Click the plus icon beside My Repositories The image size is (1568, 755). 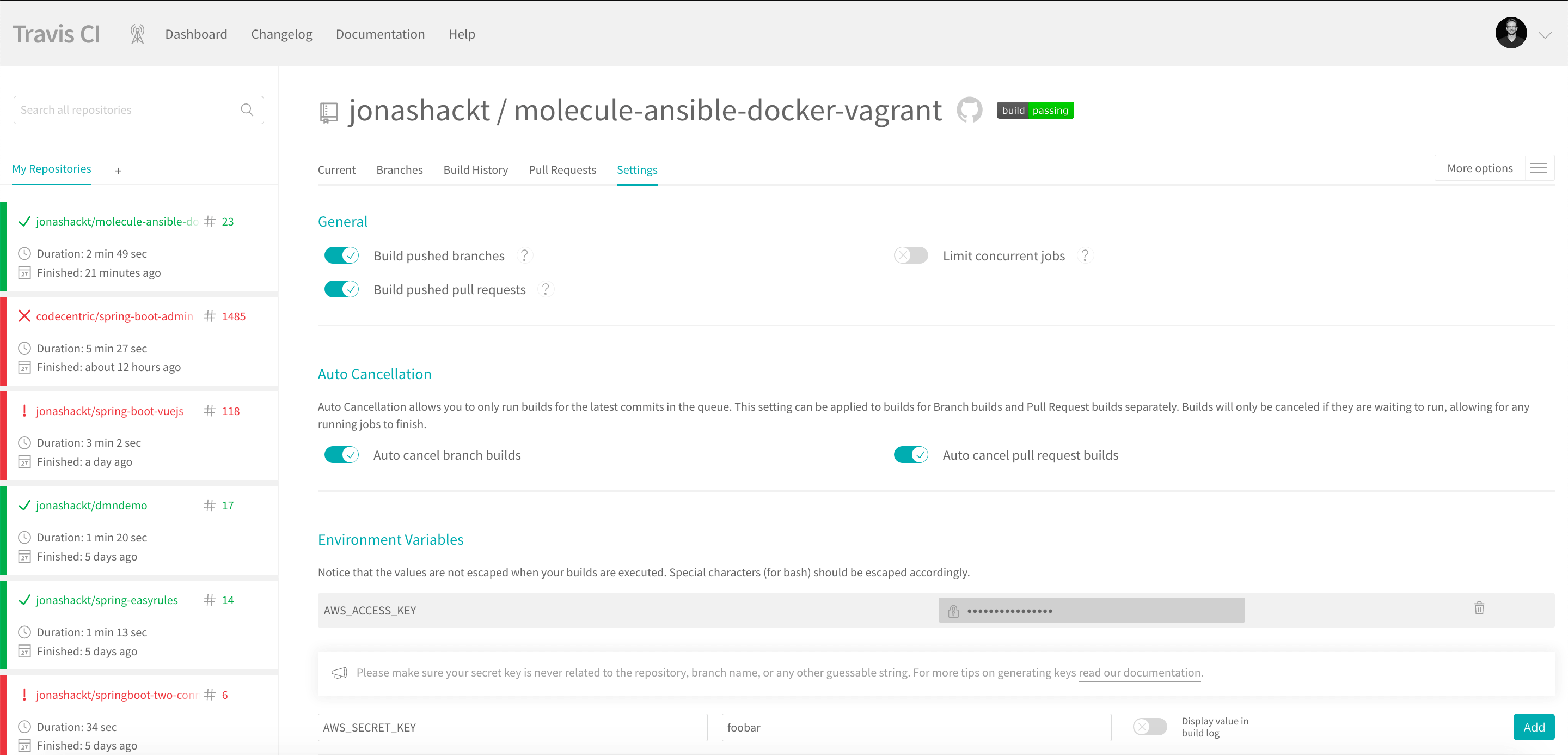coord(118,171)
